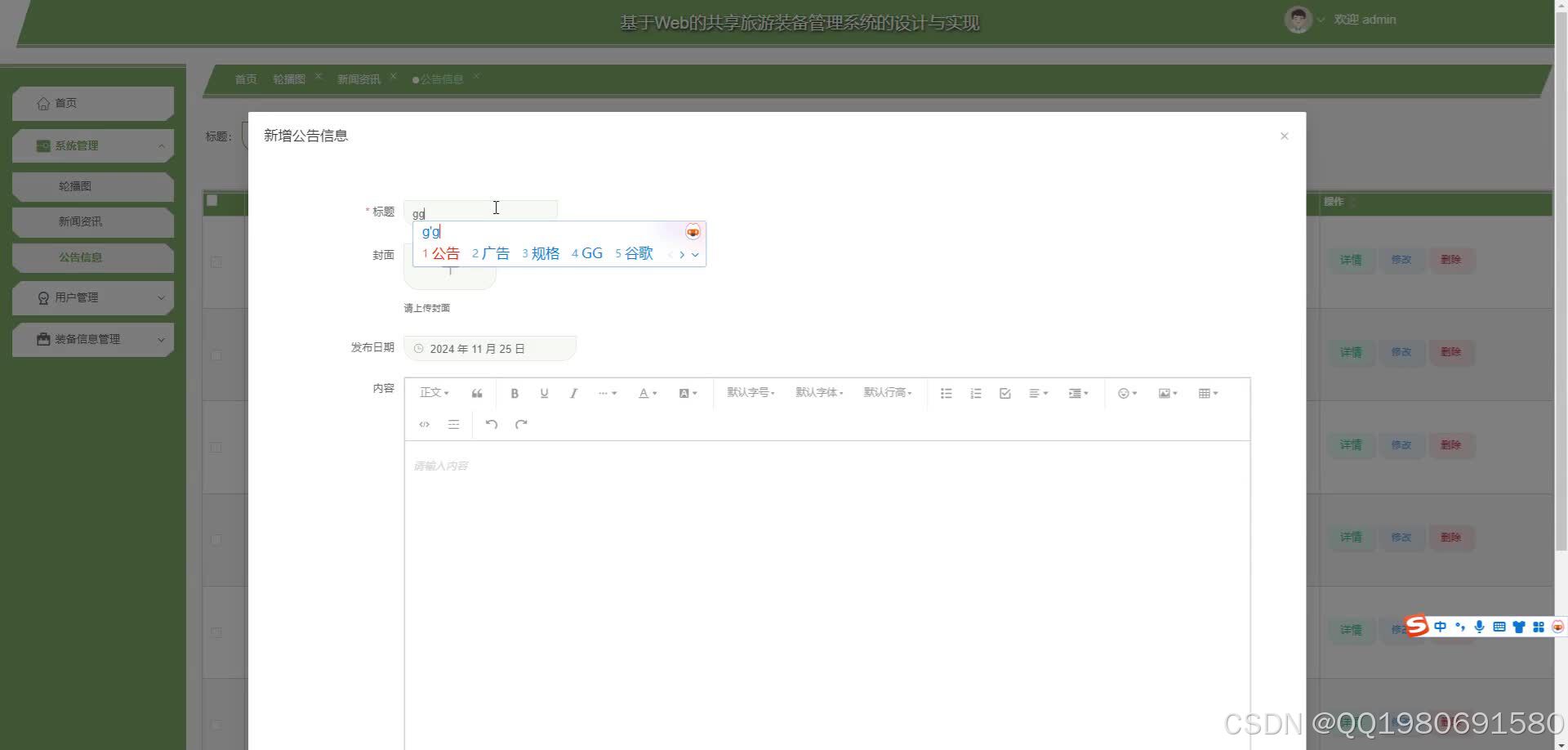Screen dimensions: 1568x750
Task: Click the Sogou voice input microphone
Action: tap(1479, 627)
